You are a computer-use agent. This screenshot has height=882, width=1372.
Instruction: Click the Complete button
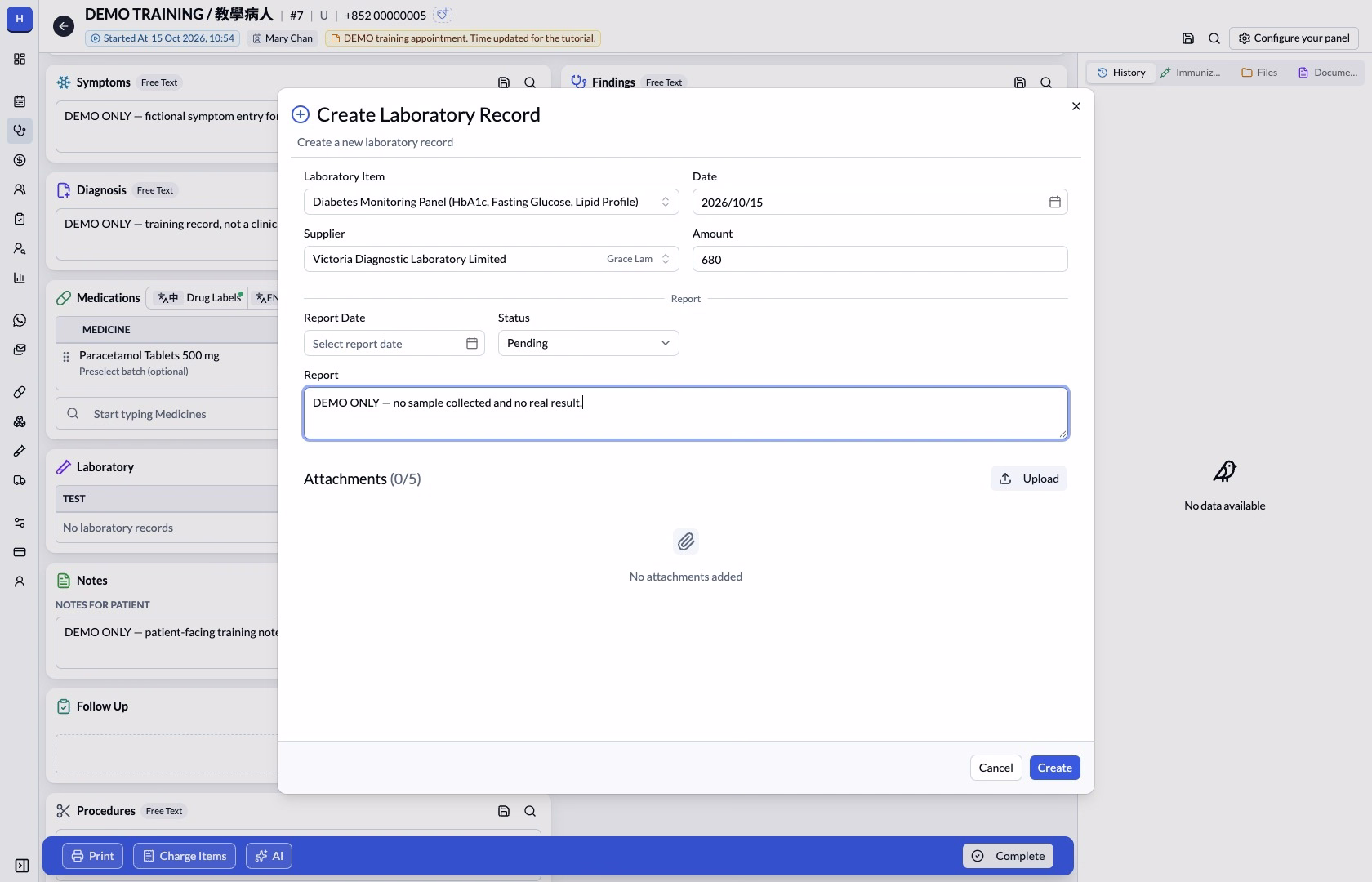point(1008,856)
